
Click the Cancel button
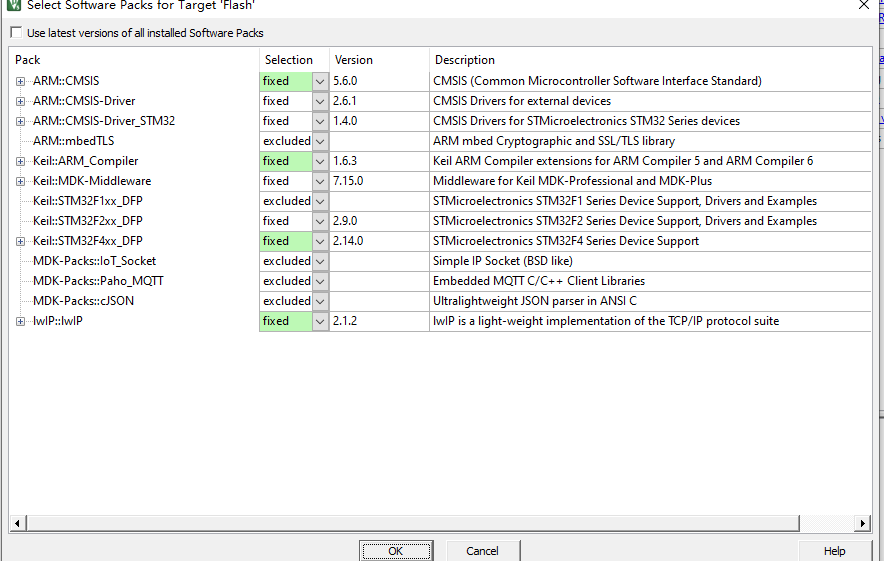[x=483, y=551]
